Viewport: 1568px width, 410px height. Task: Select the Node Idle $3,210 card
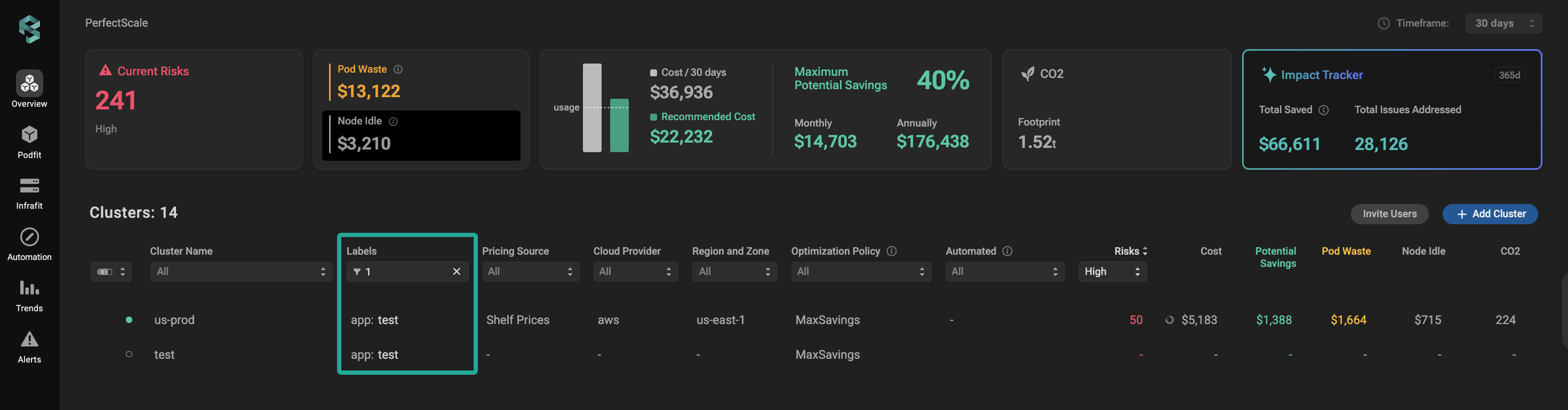click(x=421, y=135)
